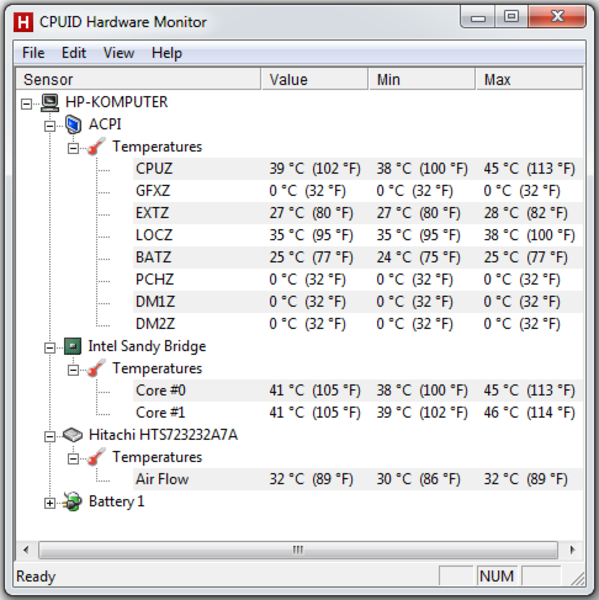This screenshot has width=599, height=600.
Task: Click the Battery 1 label
Action: point(116,502)
